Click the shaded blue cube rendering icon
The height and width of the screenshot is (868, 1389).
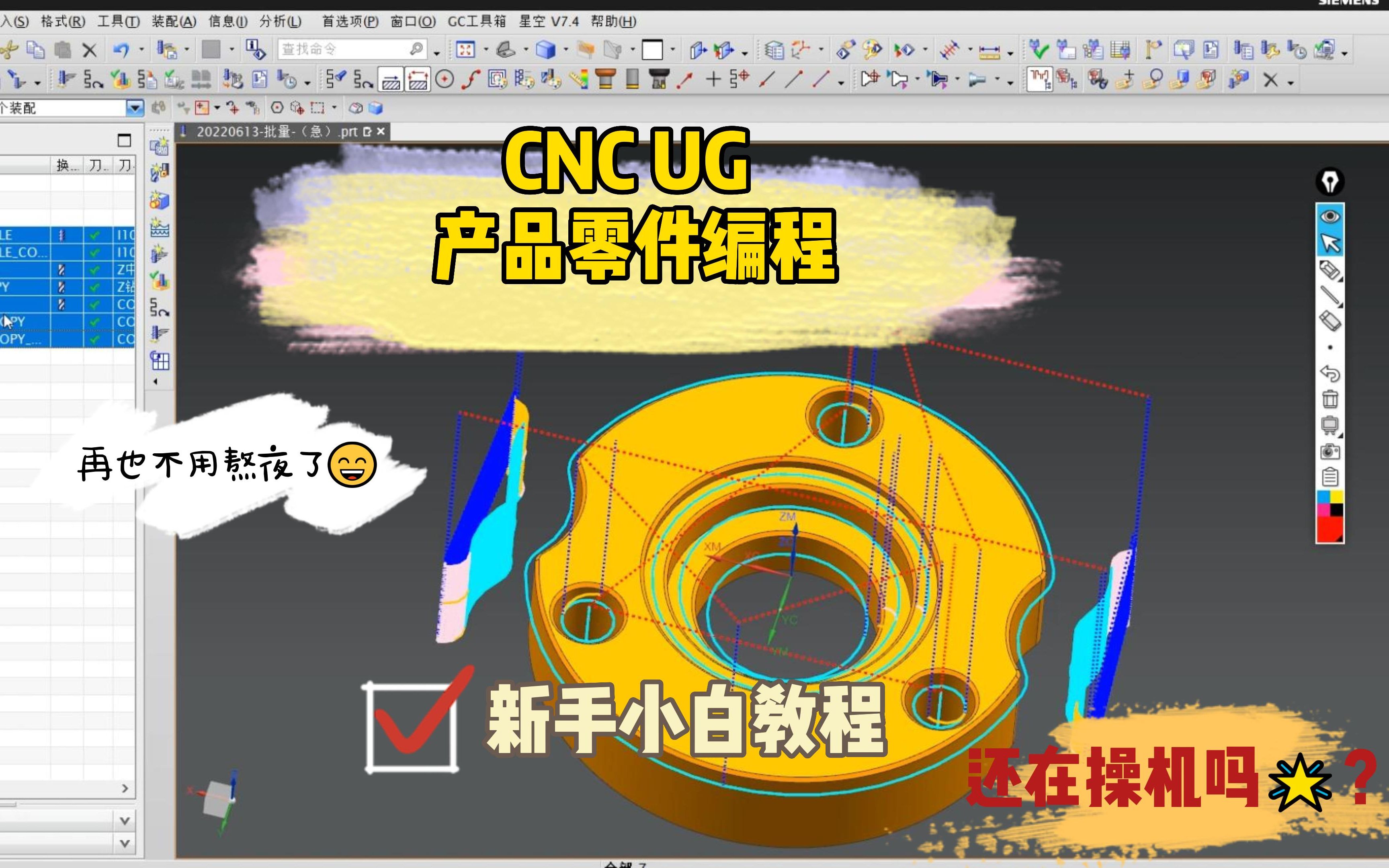(x=545, y=50)
